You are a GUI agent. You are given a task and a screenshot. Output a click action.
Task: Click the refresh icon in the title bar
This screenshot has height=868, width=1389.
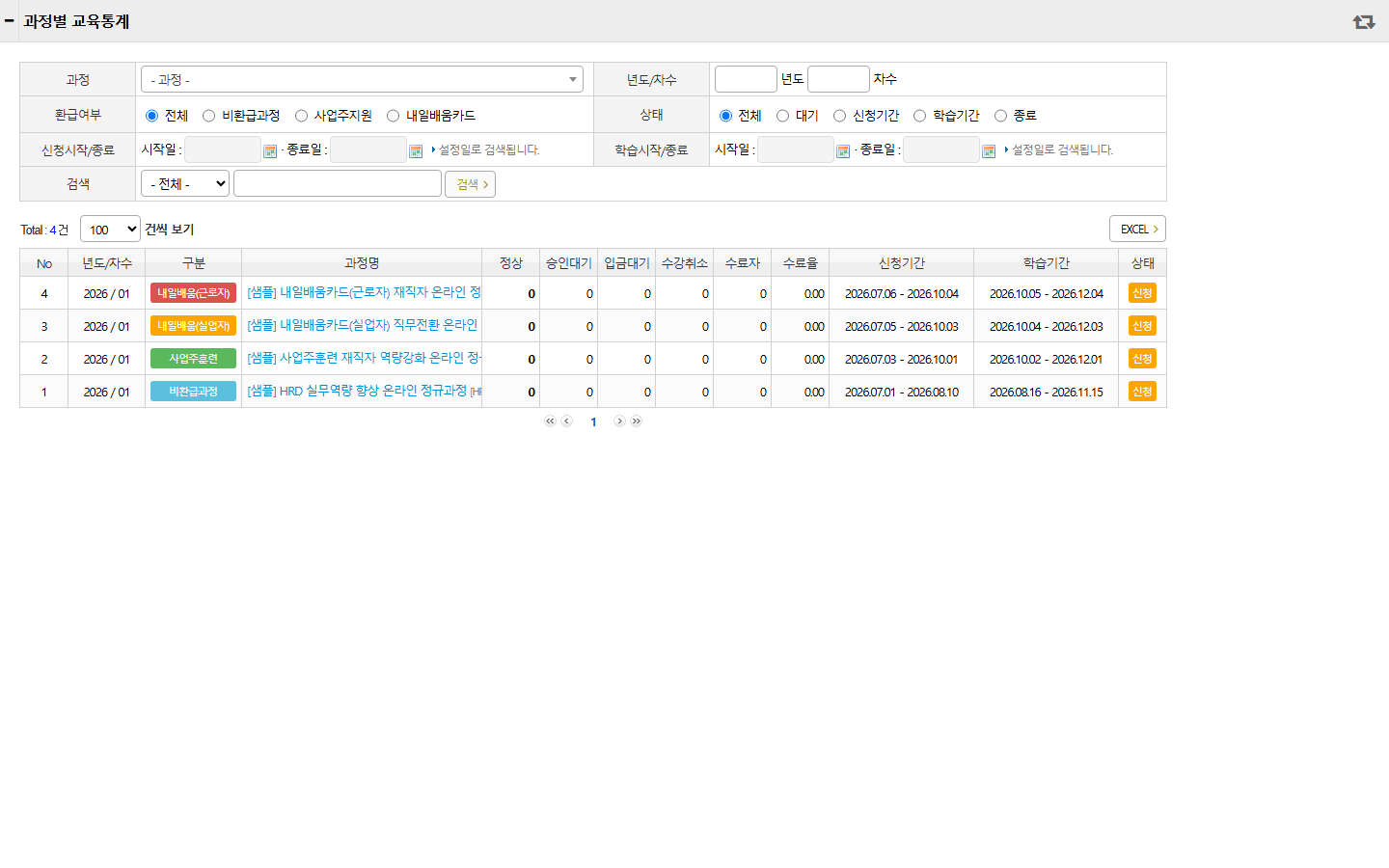[x=1364, y=21]
